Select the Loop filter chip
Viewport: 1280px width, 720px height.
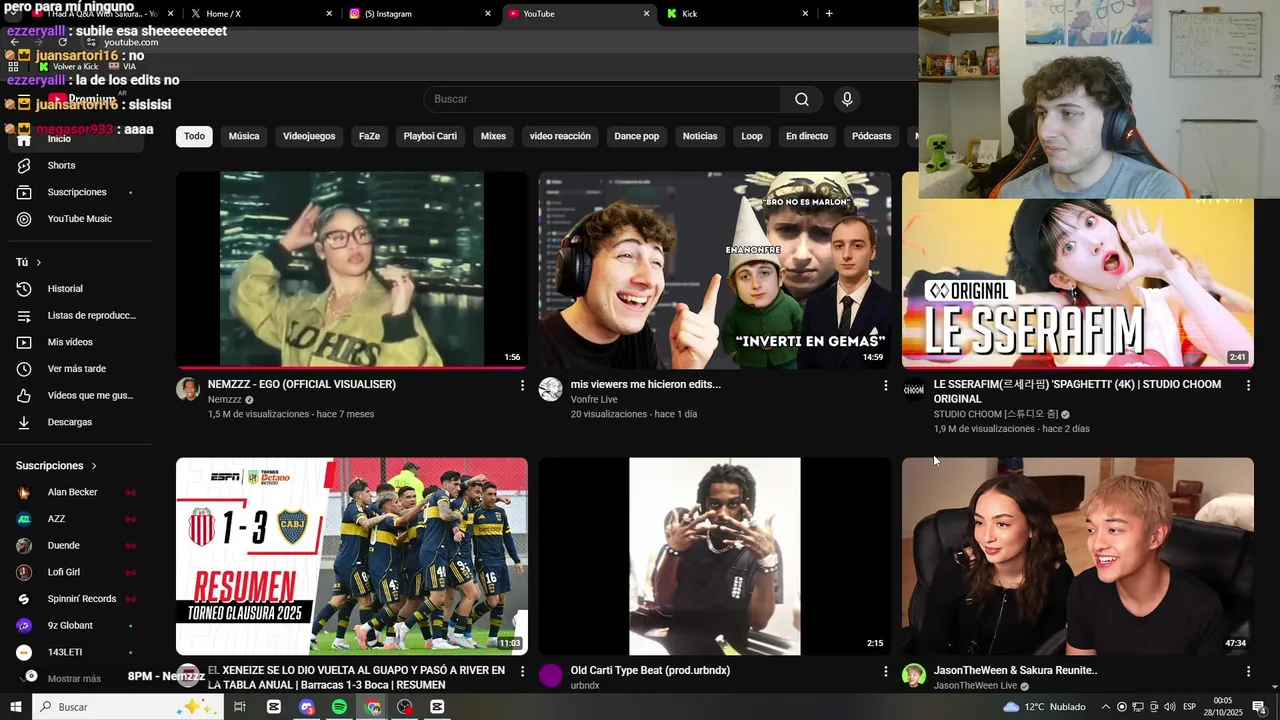pyautogui.click(x=752, y=136)
